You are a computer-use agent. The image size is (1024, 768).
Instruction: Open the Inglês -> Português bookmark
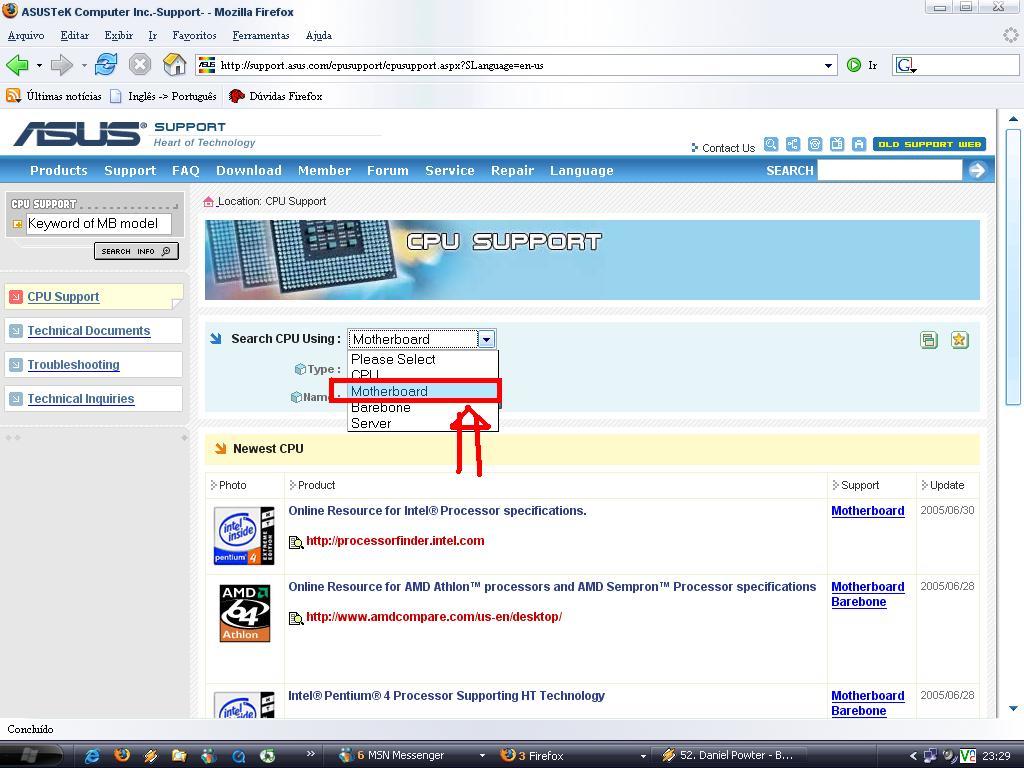tap(163, 96)
